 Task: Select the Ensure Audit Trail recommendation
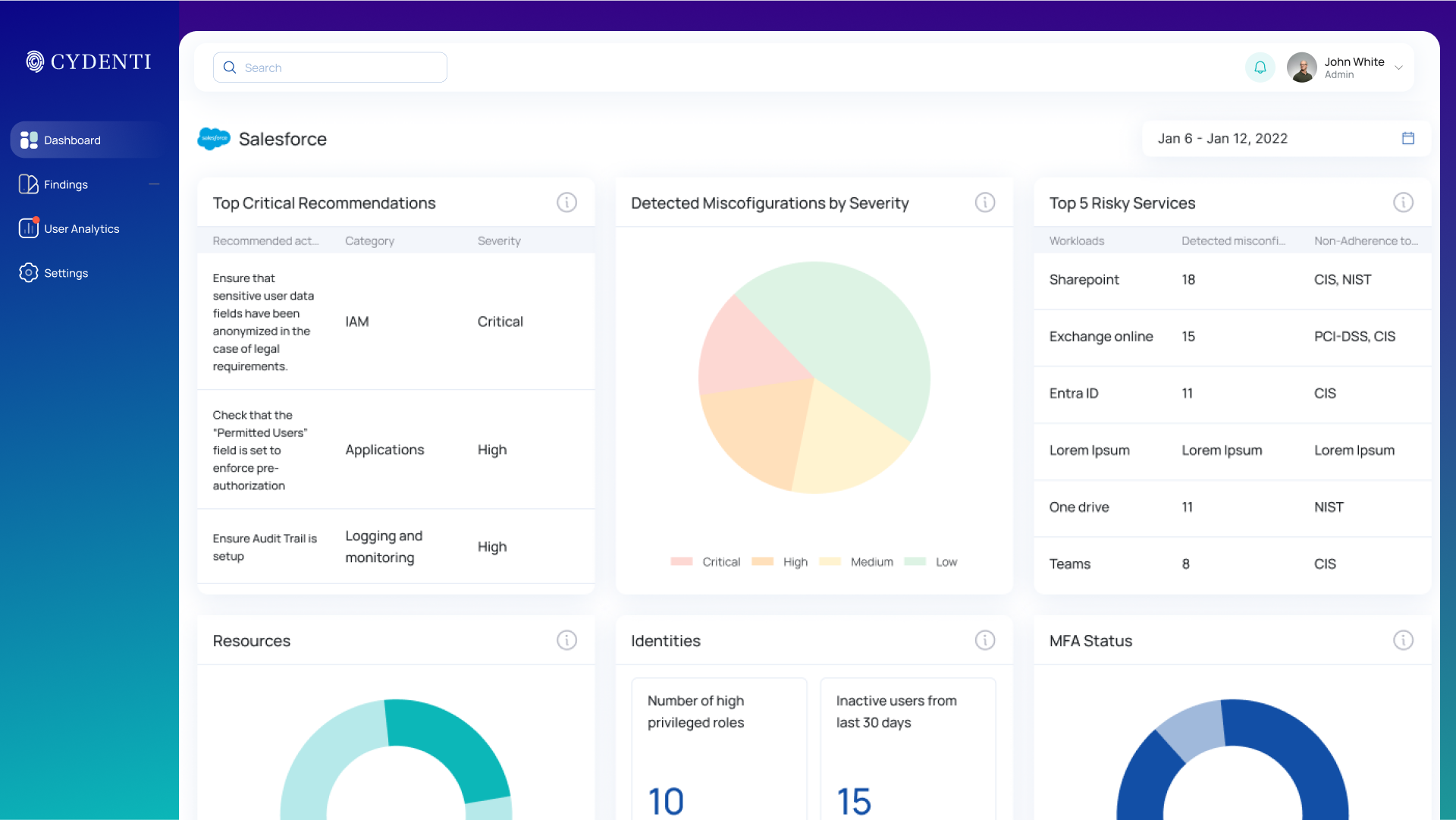[x=396, y=547]
